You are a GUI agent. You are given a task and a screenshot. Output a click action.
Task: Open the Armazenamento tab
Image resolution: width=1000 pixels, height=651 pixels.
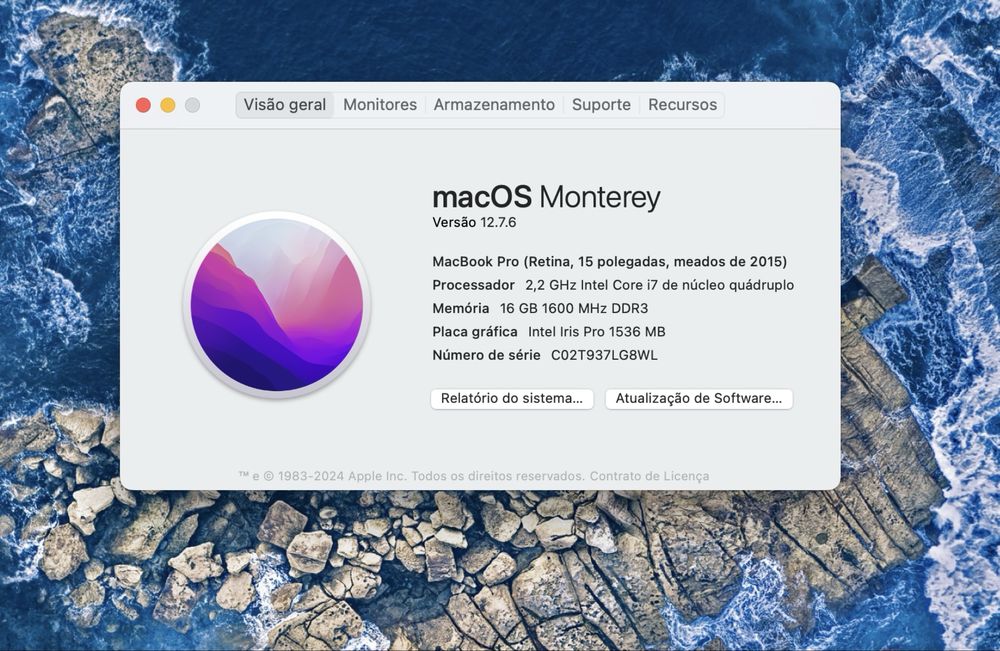[494, 105]
